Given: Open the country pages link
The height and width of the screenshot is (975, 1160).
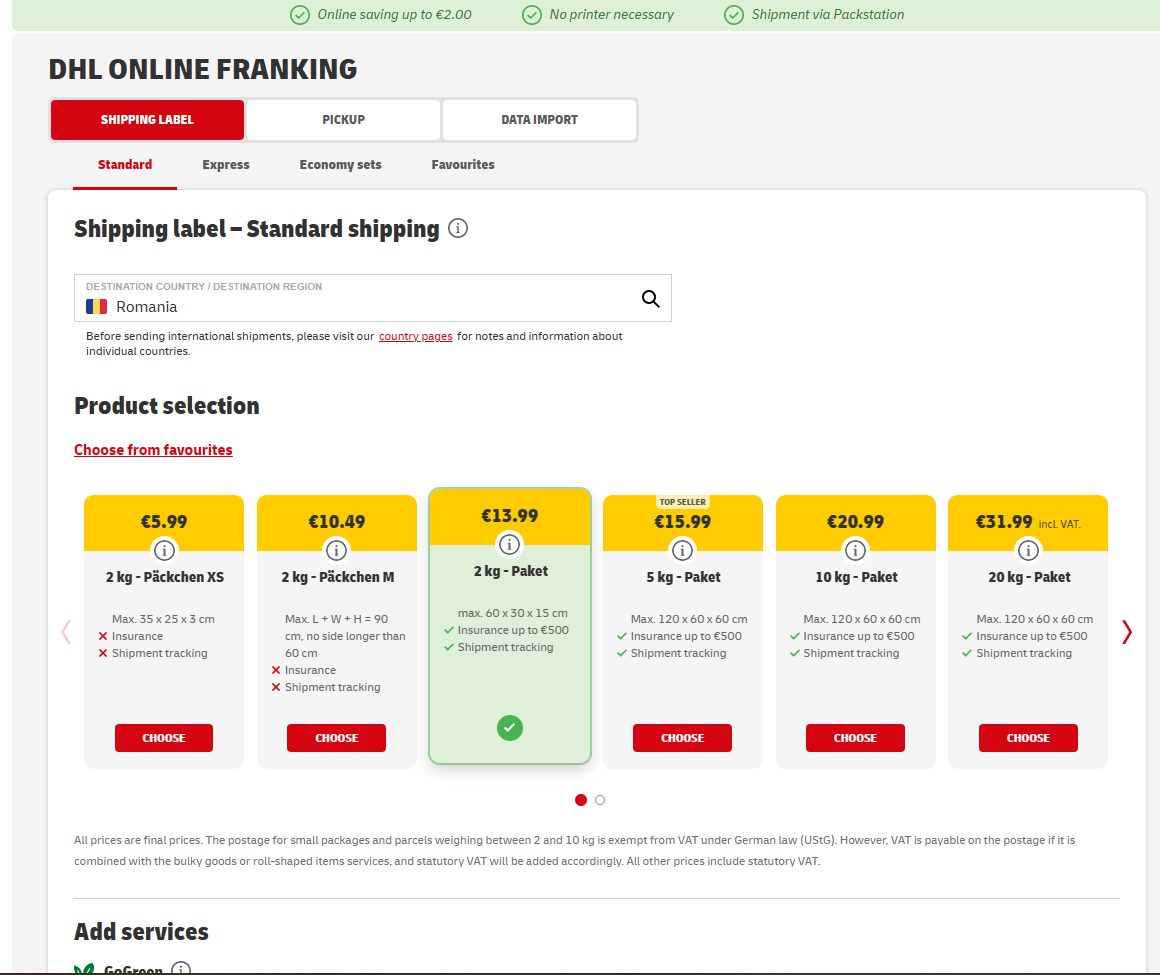Looking at the screenshot, I should click(415, 337).
